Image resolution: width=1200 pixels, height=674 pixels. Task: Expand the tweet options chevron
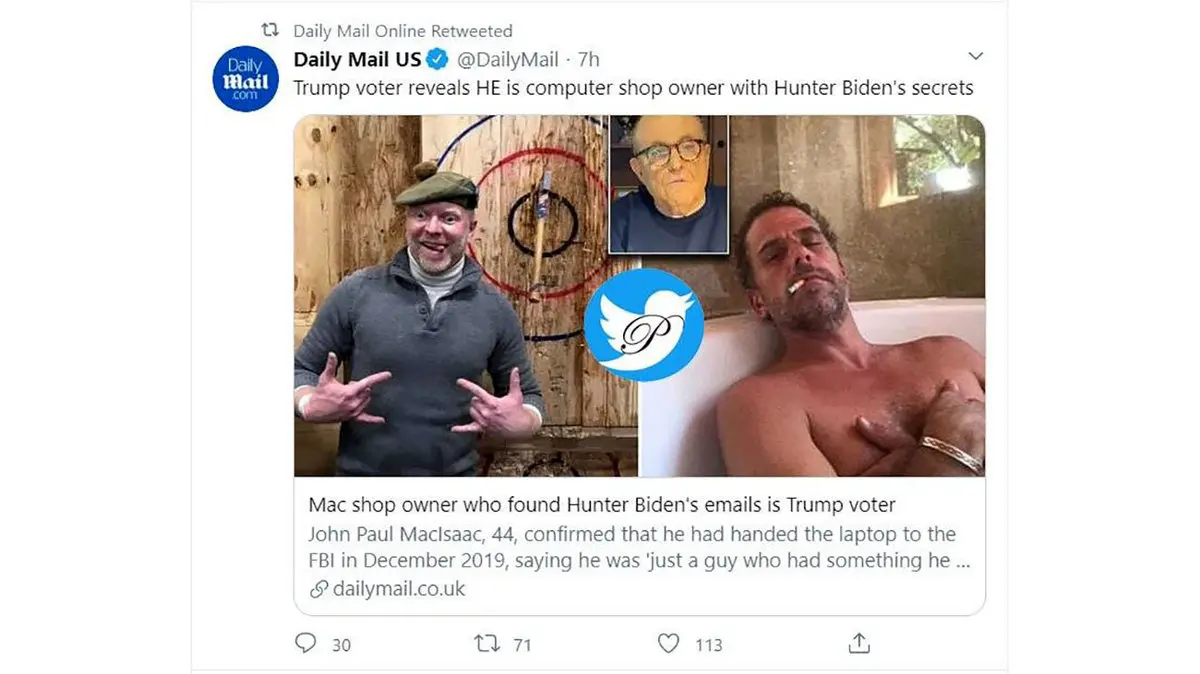[976, 55]
